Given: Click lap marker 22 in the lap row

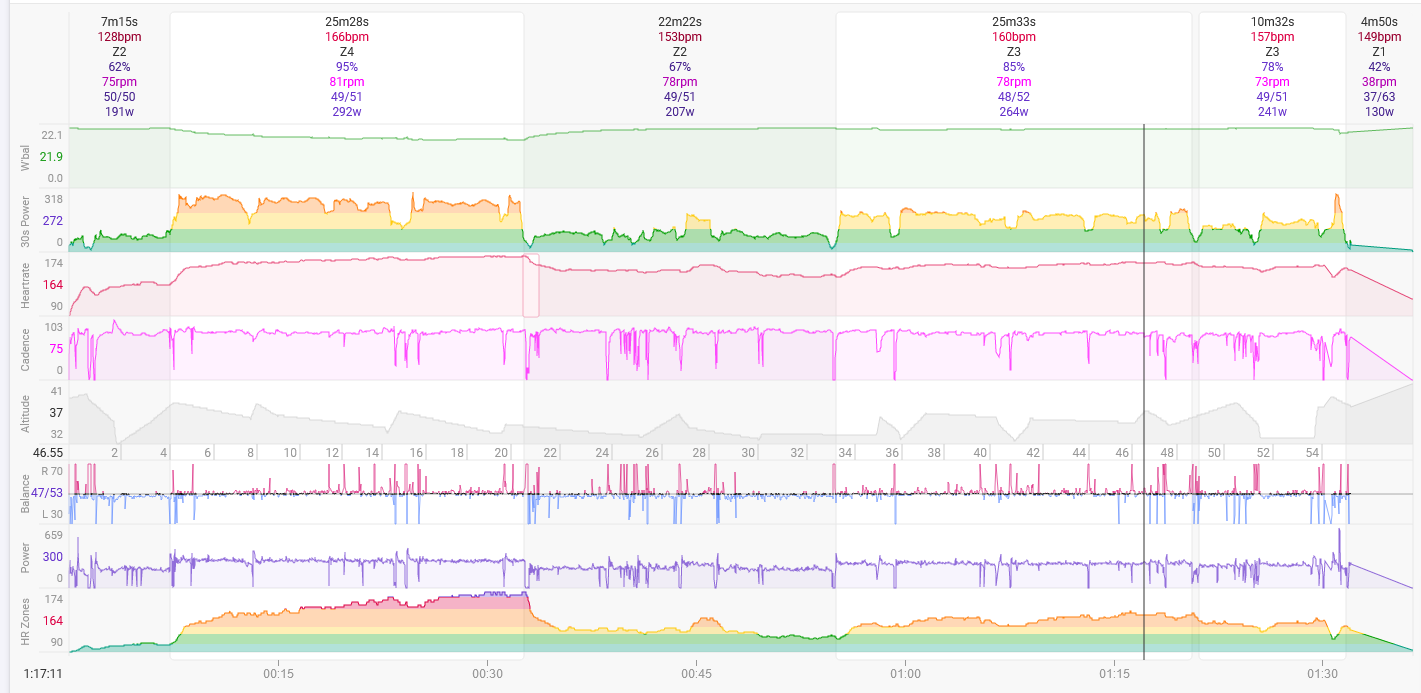Looking at the screenshot, I should point(550,452).
